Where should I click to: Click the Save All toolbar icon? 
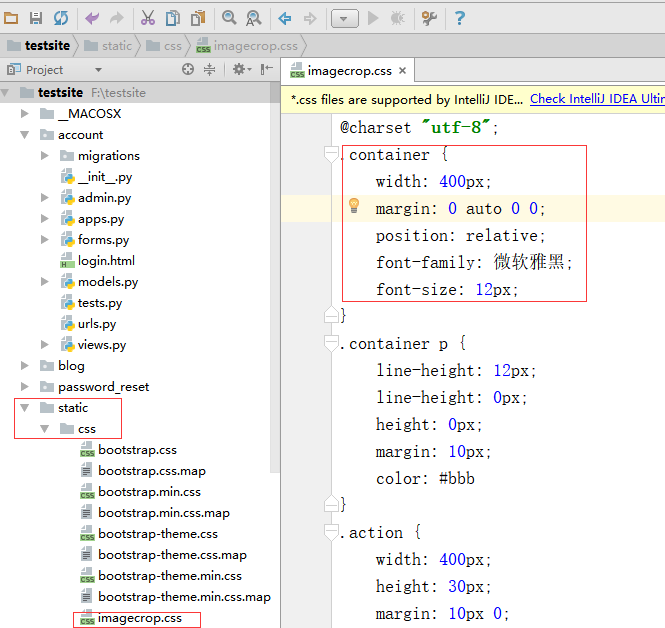[x=36, y=18]
